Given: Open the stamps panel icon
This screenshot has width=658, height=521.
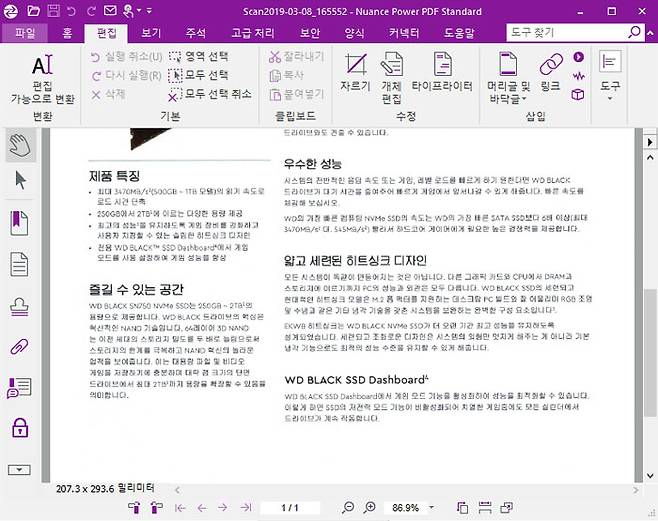Looking at the screenshot, I should click(x=19, y=306).
